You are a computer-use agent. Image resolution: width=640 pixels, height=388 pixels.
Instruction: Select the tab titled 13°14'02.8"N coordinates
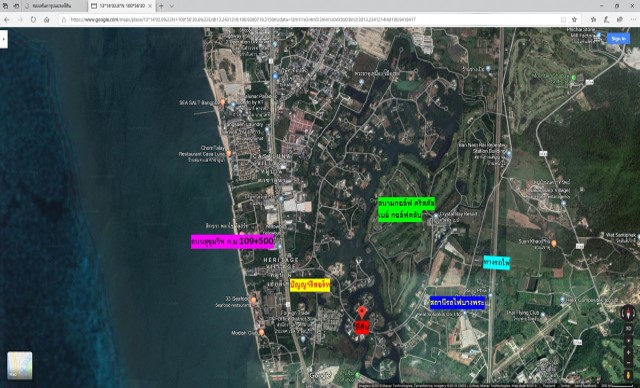click(122, 6)
